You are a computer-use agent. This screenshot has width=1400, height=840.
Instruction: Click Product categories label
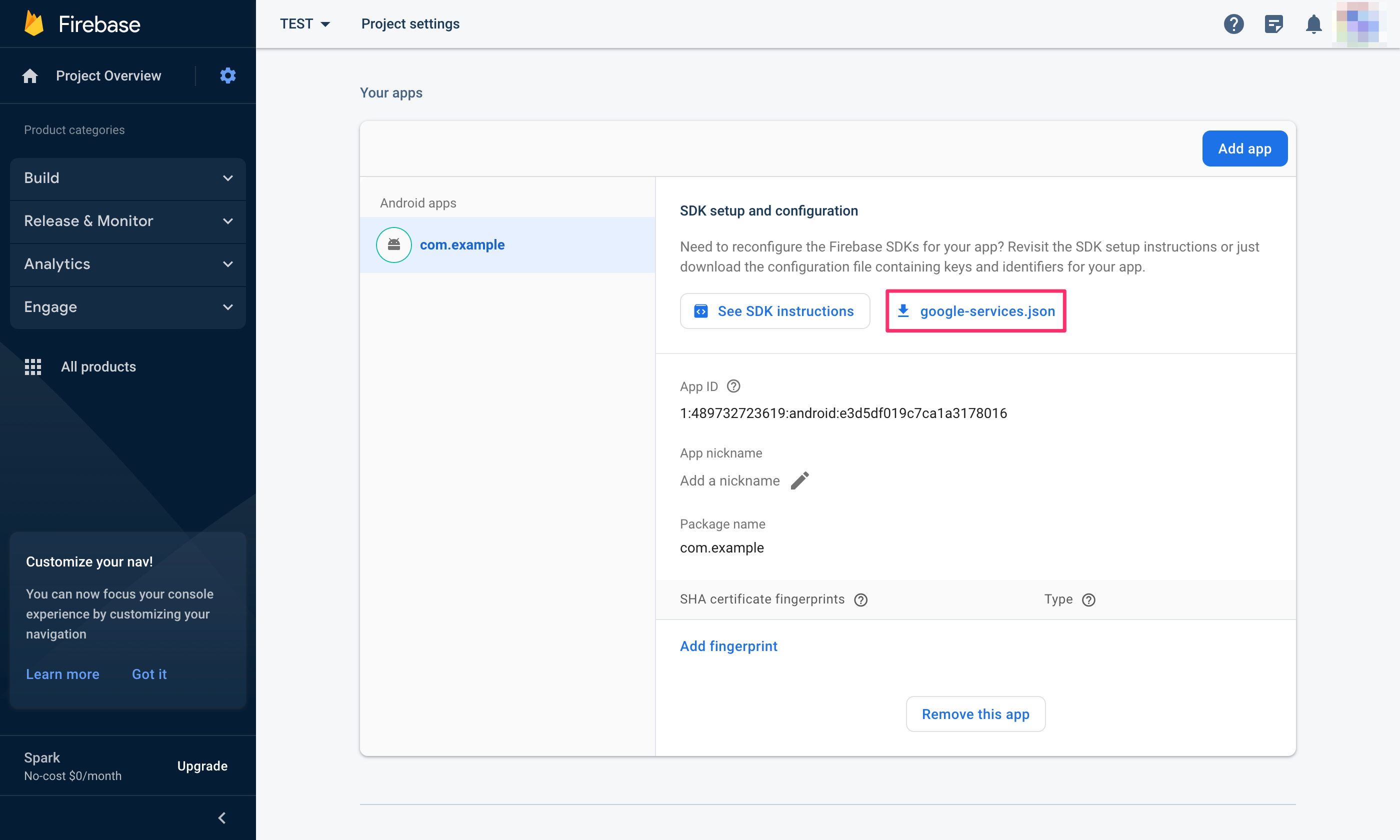pyautogui.click(x=74, y=129)
